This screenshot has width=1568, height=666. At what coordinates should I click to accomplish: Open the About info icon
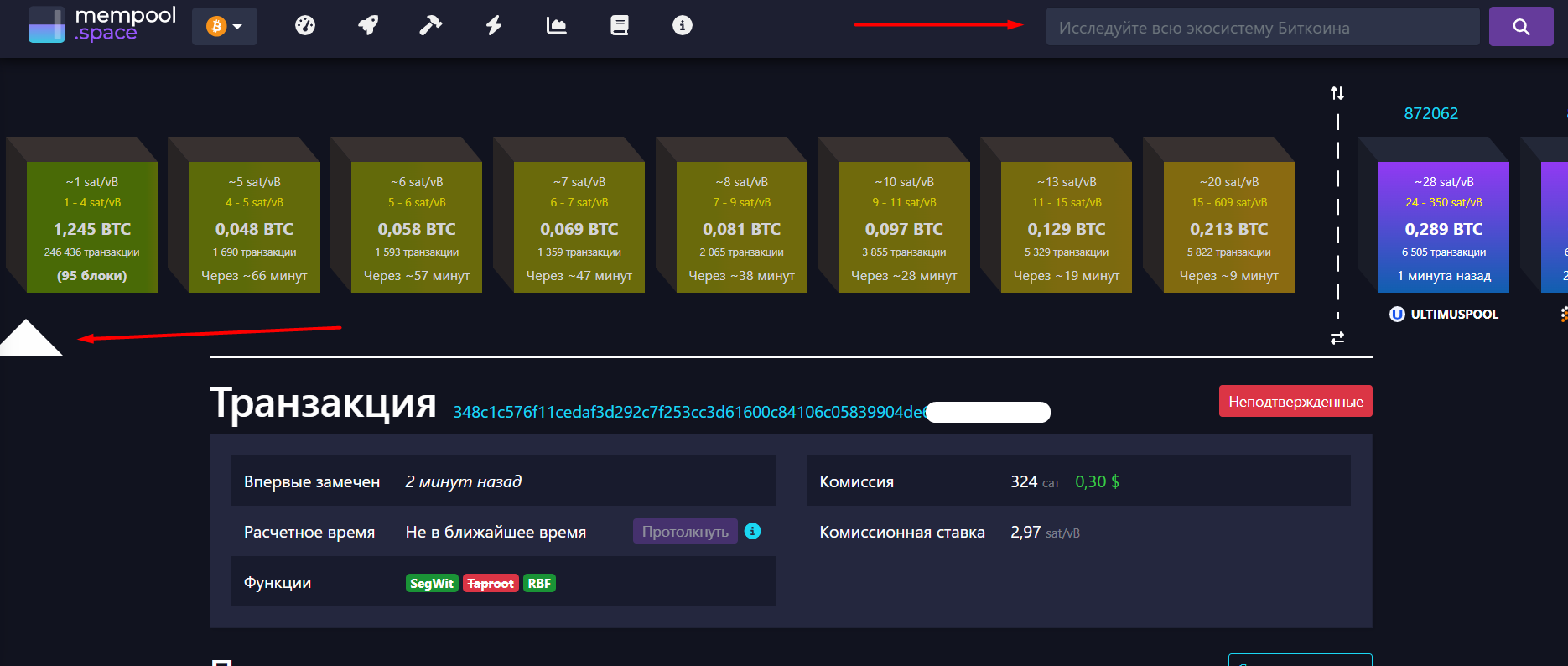point(683,26)
